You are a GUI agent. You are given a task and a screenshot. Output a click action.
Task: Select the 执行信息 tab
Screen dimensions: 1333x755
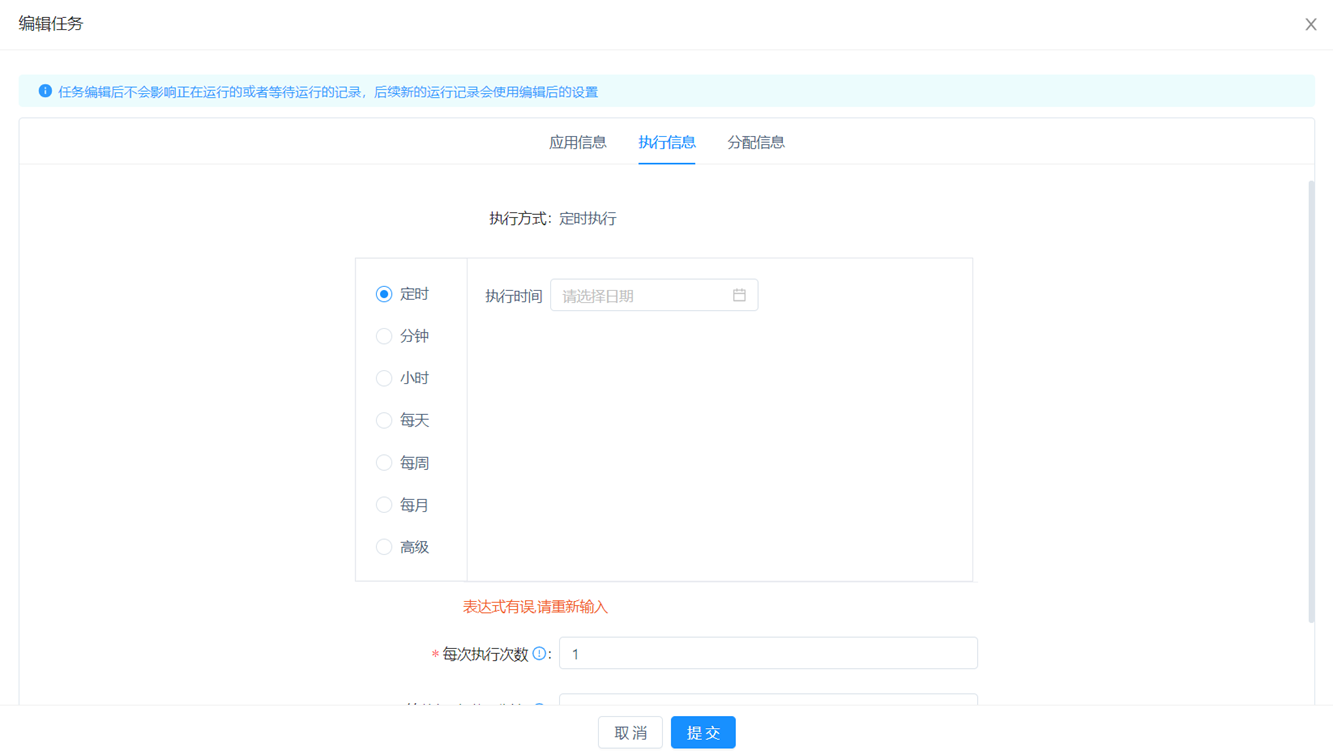point(666,142)
